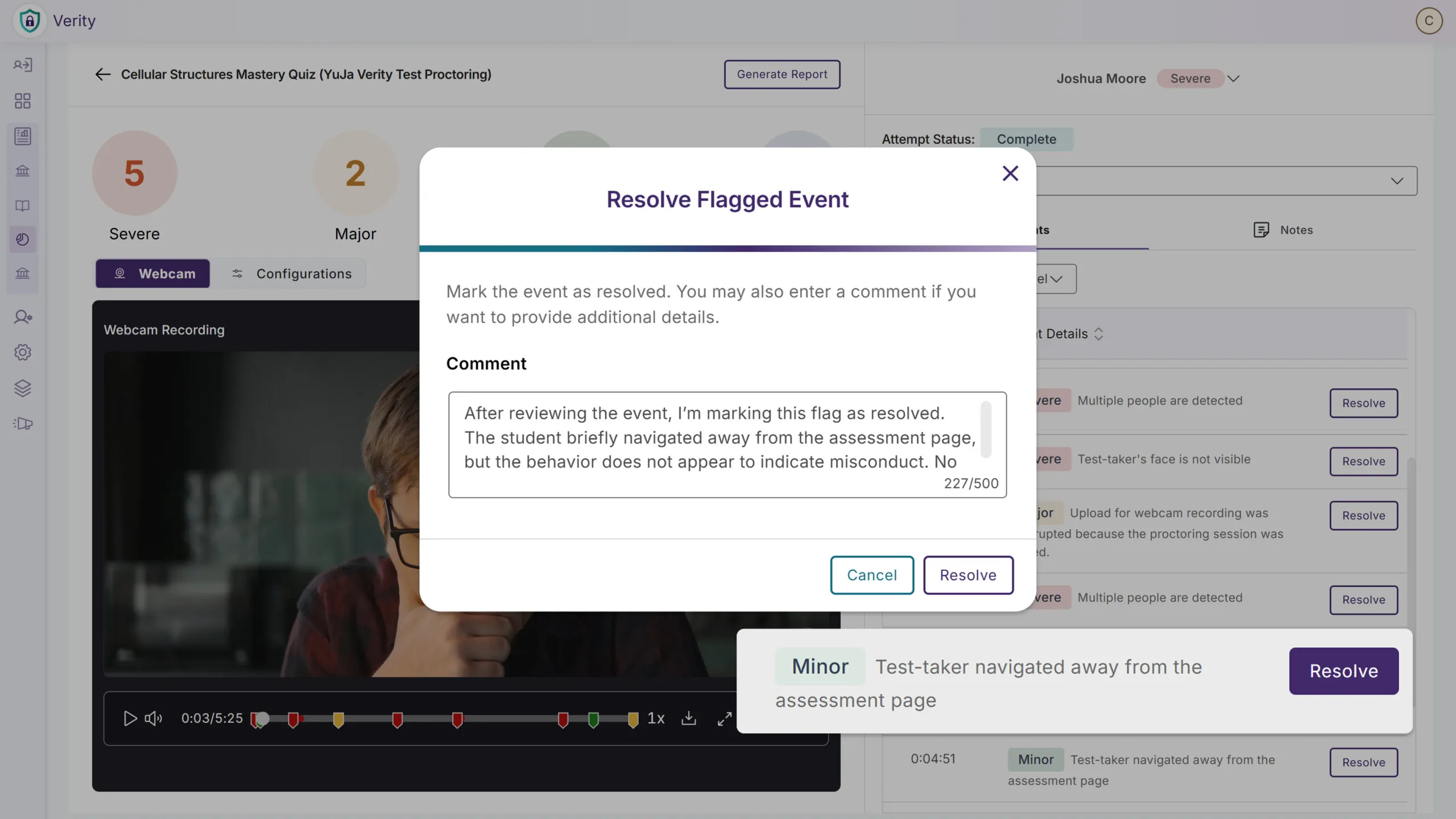Open the settings gear in the sidebar
This screenshot has width=1456, height=819.
click(23, 352)
